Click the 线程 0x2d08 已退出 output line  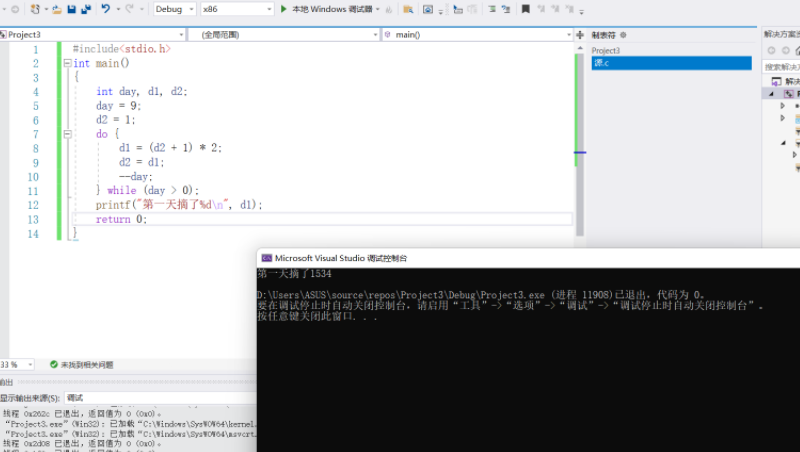click(x=82, y=443)
